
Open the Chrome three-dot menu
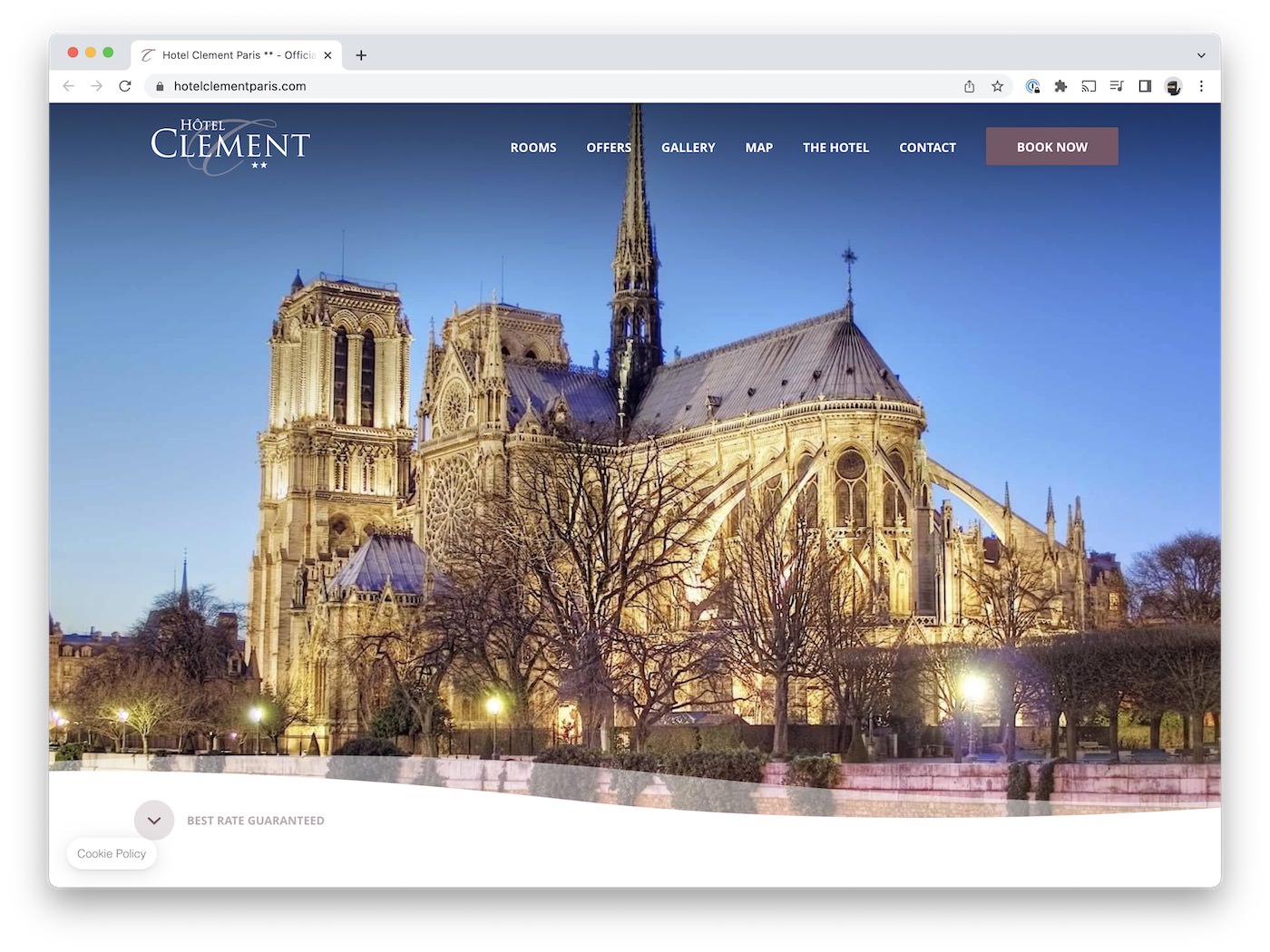(x=1201, y=86)
